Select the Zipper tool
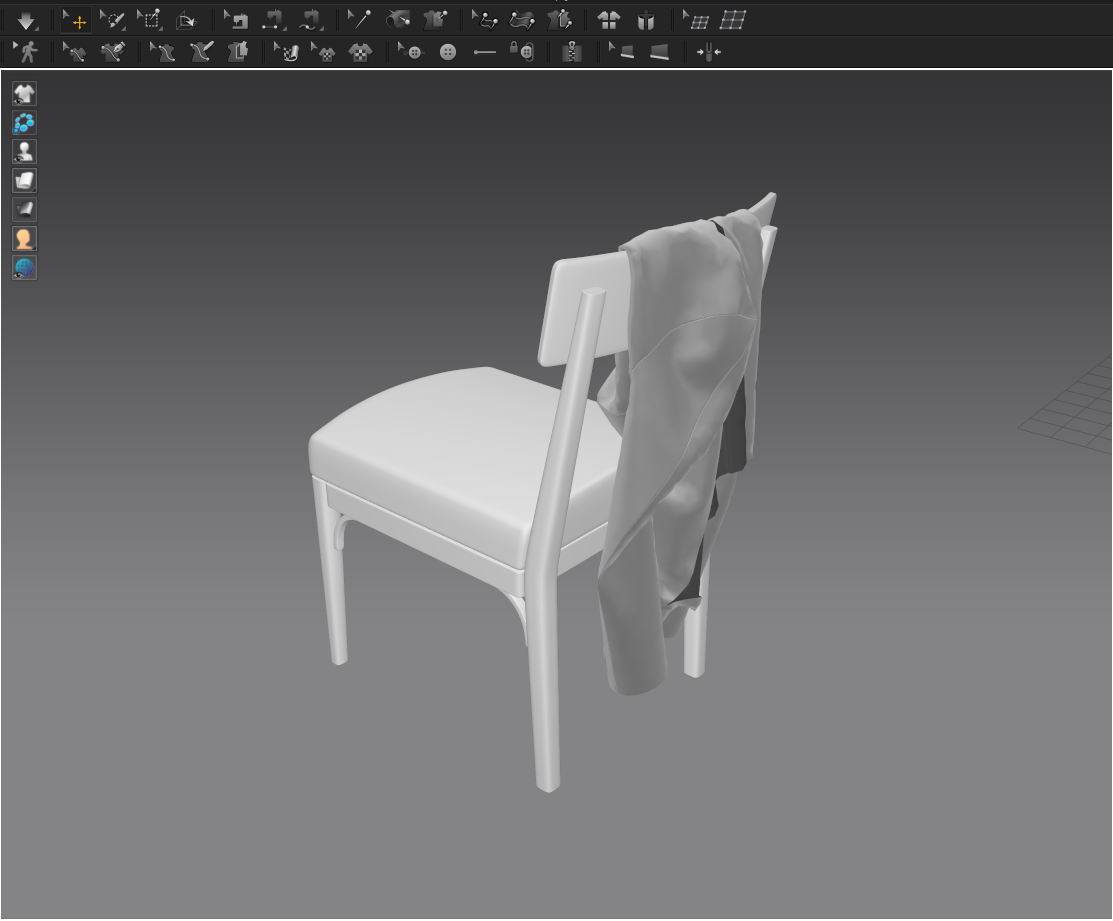Screen dimensions: 1113x921 (x=571, y=52)
